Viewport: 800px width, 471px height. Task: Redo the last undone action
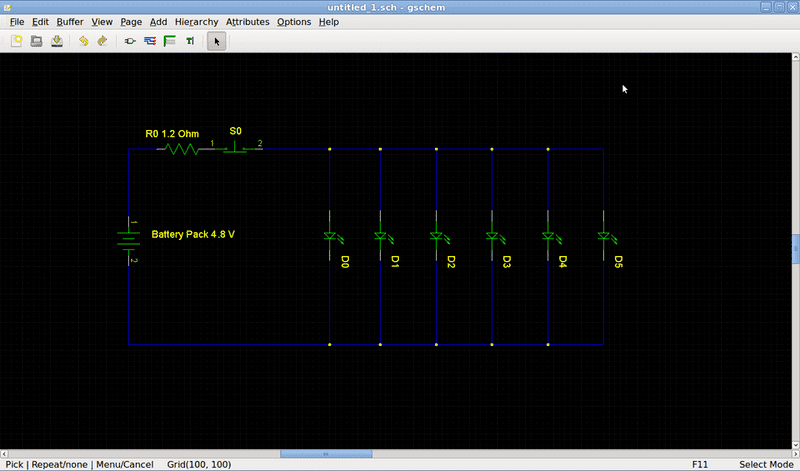coord(103,41)
